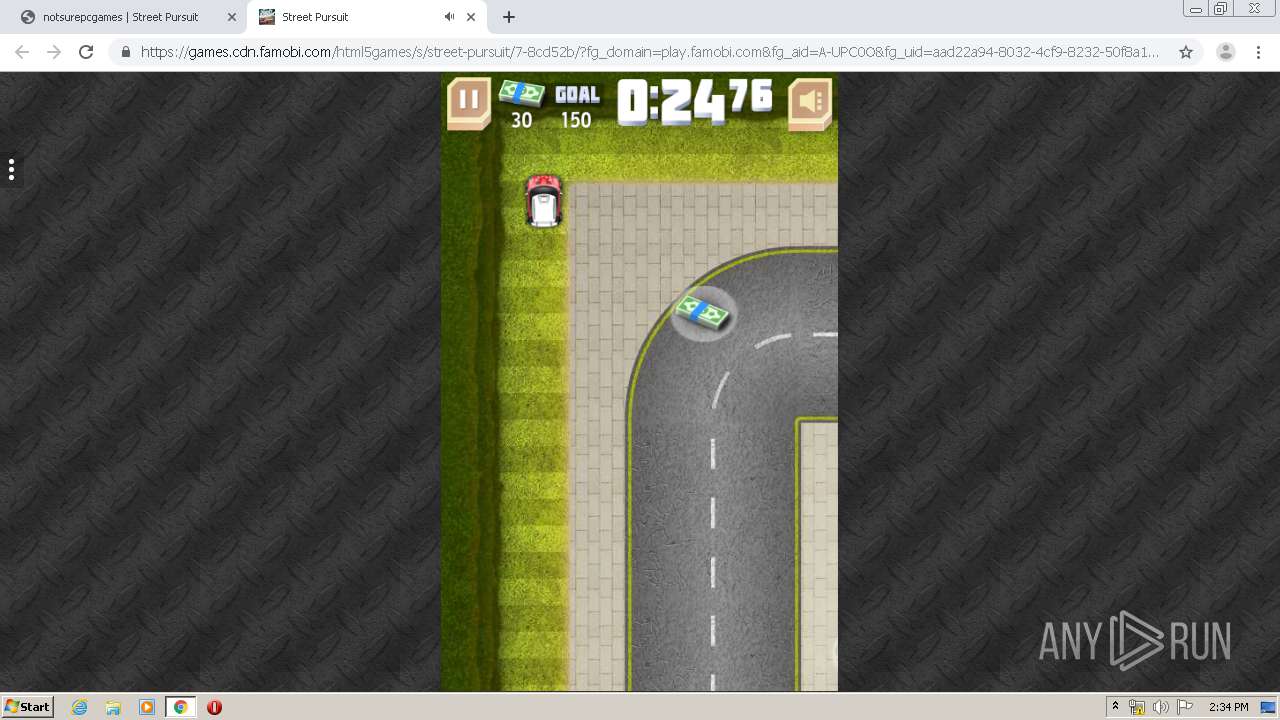
Task: Switch to the notsurepcgames Street Pursuit tab
Action: [120, 17]
